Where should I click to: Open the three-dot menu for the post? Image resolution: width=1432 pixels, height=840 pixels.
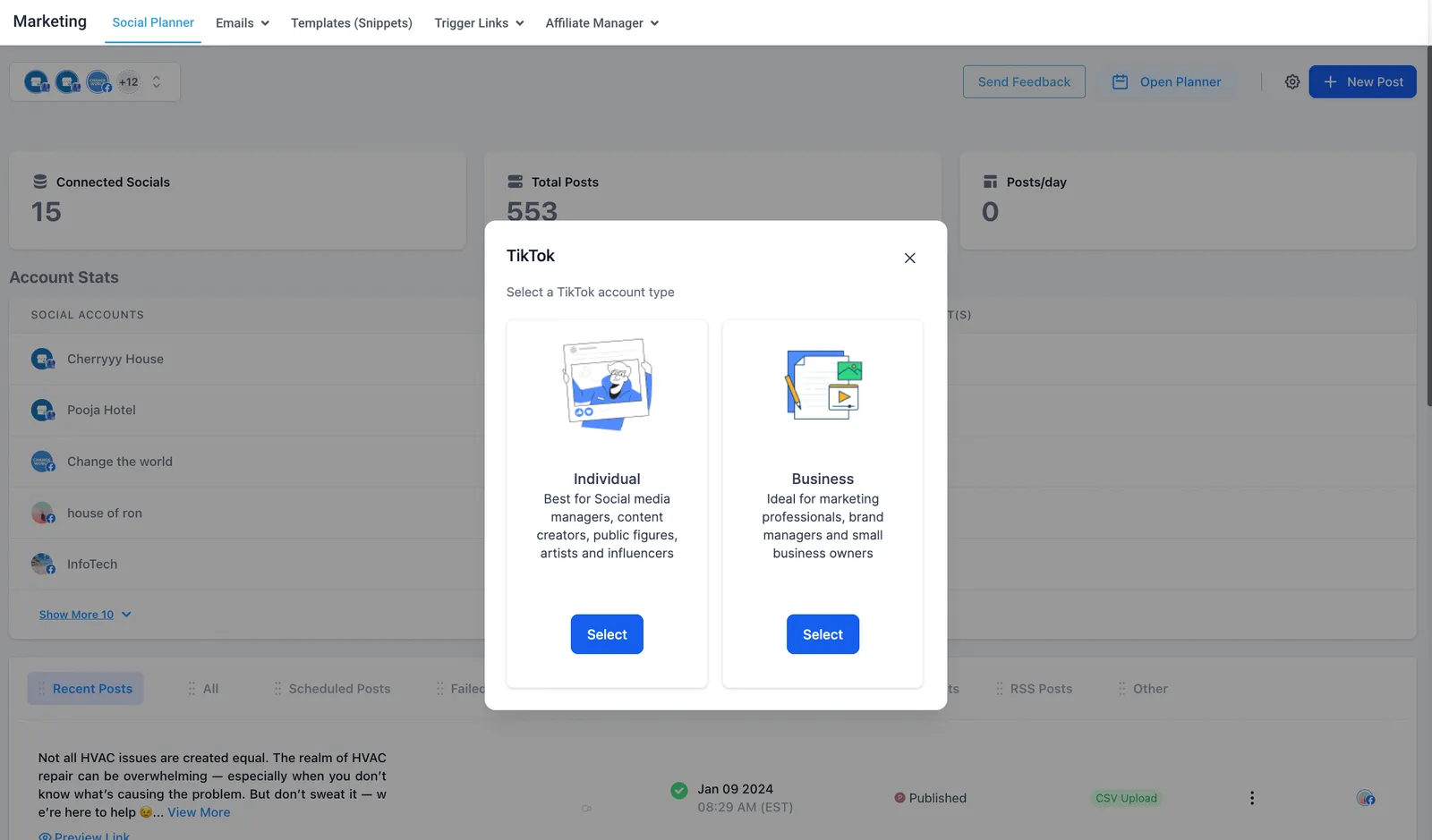pyautogui.click(x=1251, y=798)
